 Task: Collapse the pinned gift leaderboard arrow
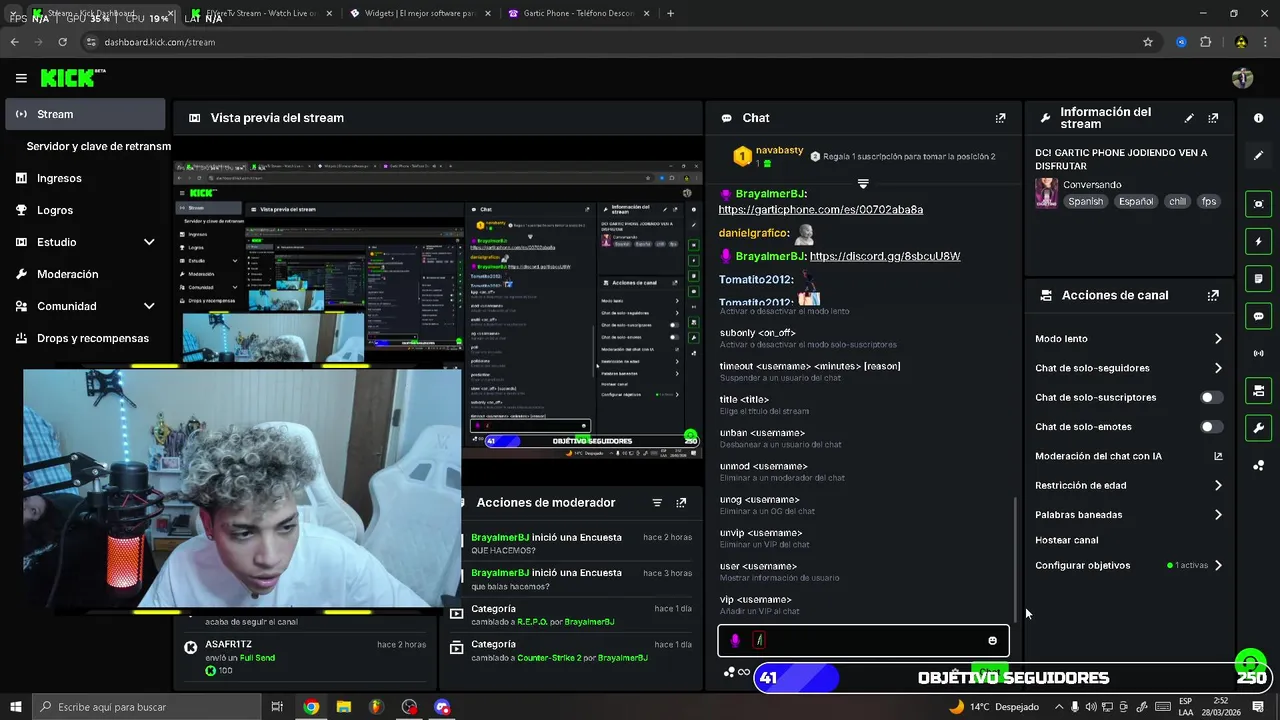[x=863, y=184]
